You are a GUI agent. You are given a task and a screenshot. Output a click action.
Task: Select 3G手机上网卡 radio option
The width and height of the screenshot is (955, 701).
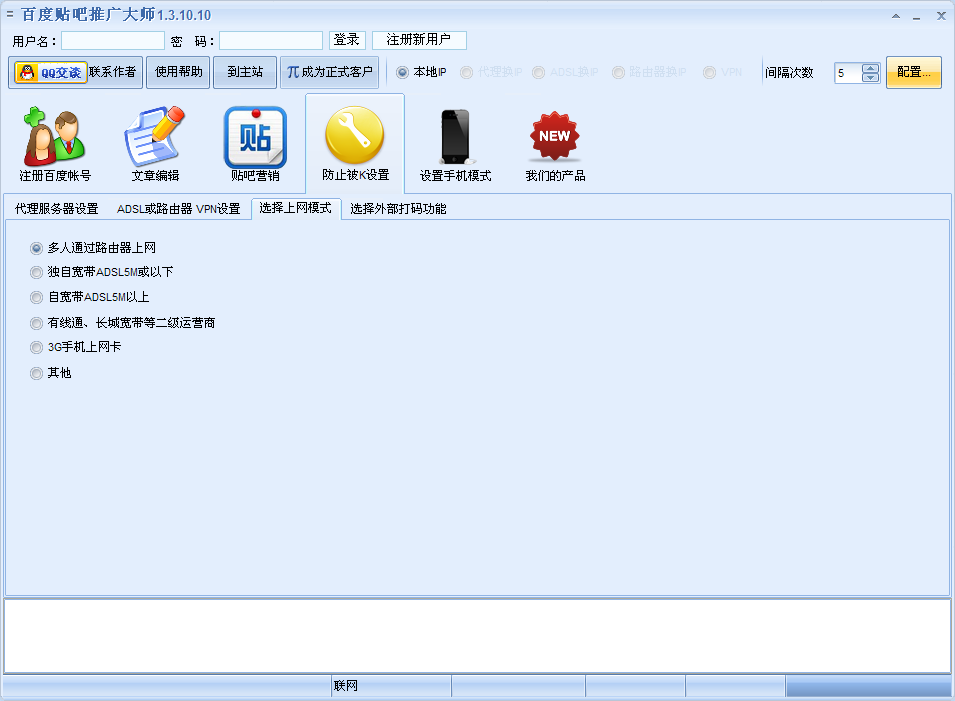click(37, 348)
